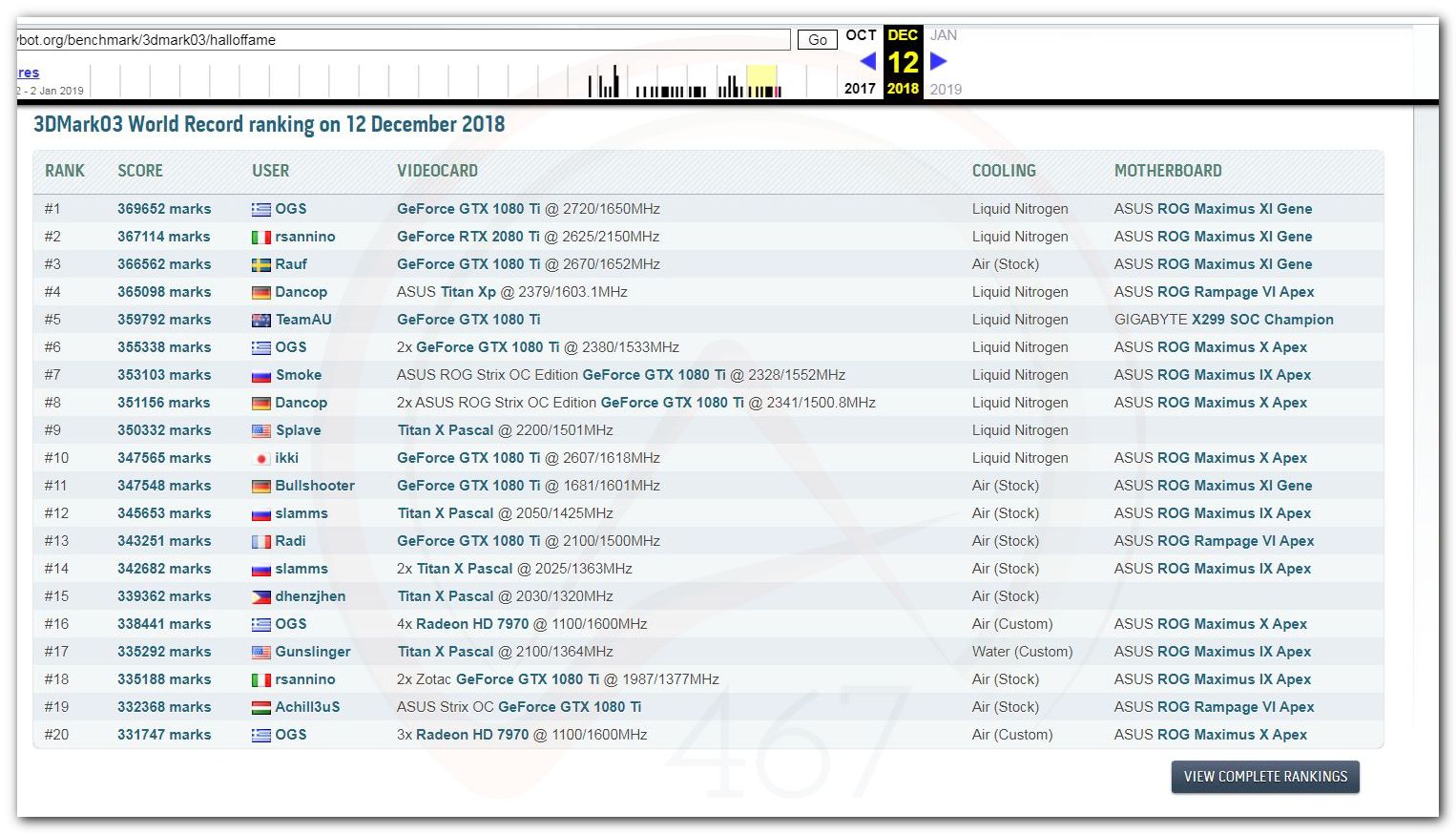Click the Hungarian flag beside Achill3uS
This screenshot has width=1456, height=834.
[261, 707]
